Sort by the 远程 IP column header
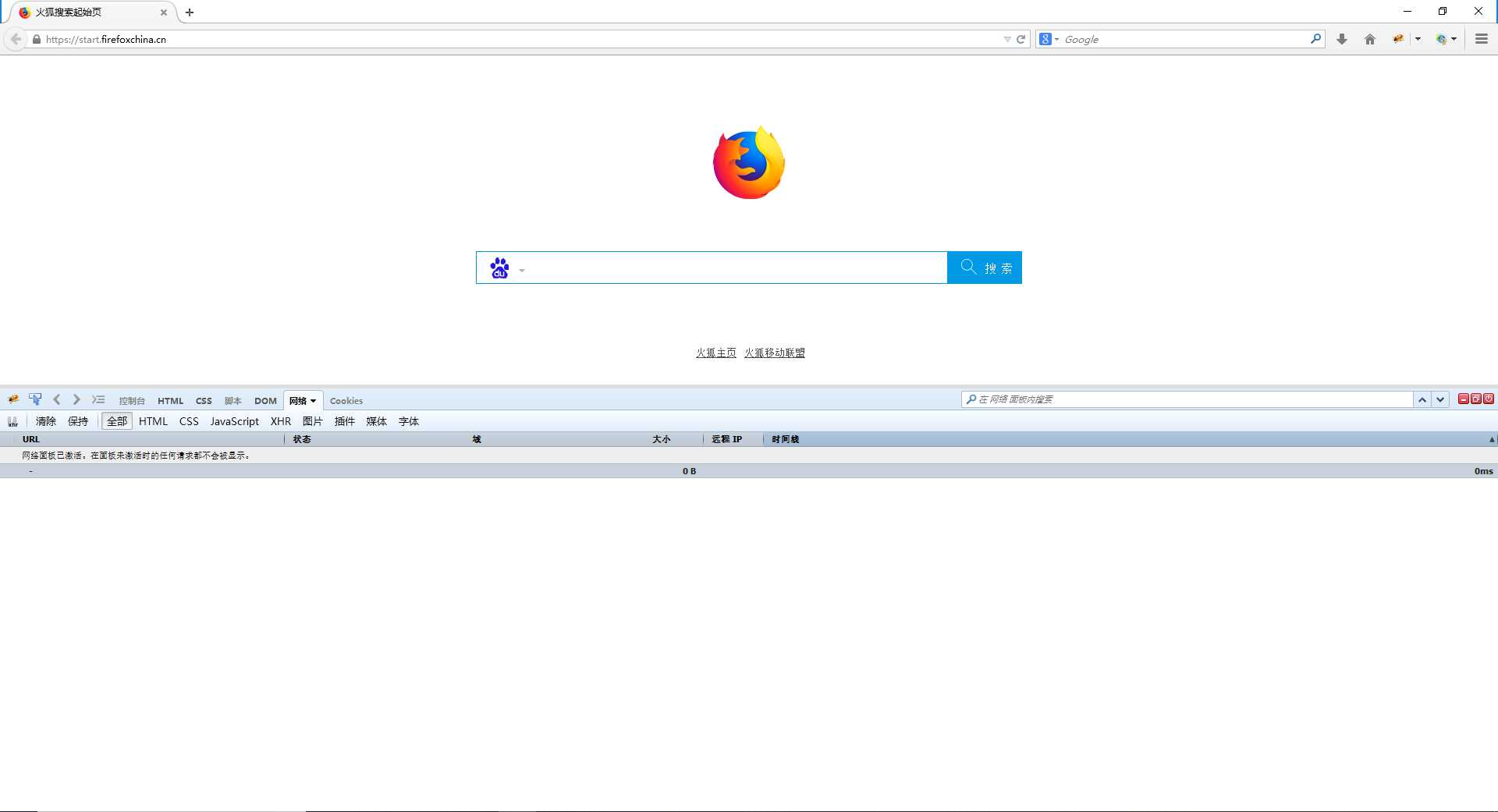The width and height of the screenshot is (1498, 812). 733,439
